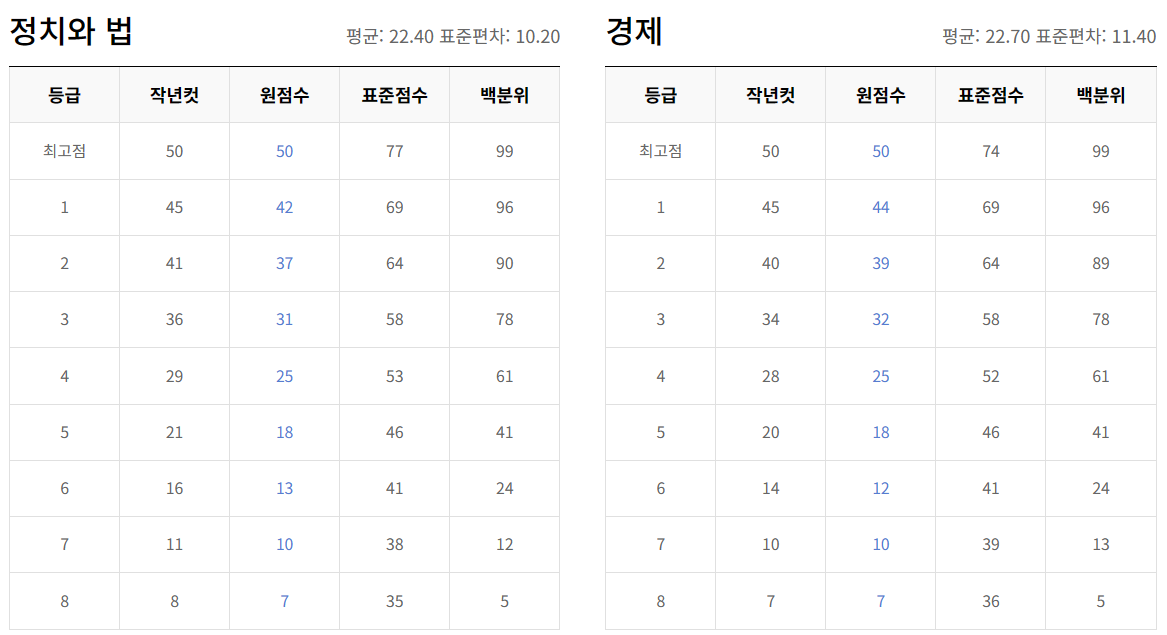Select 작년컷 '41' in 정치와 법 grade 2
Viewport: 1167px width, 635px height.
[x=174, y=264]
